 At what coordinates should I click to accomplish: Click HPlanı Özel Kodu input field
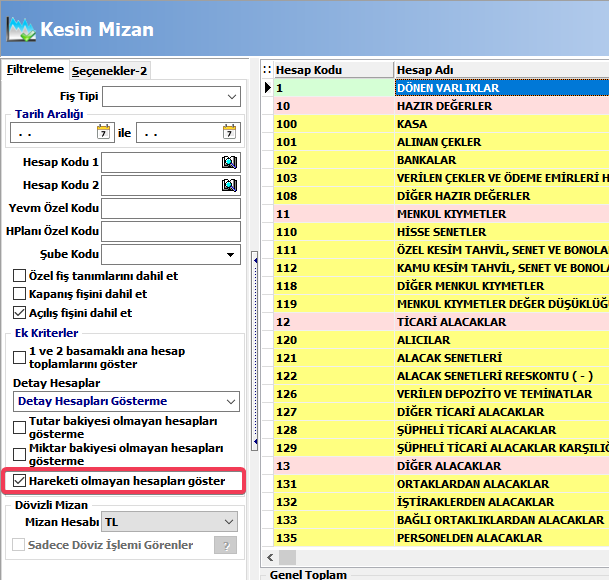click(x=171, y=232)
